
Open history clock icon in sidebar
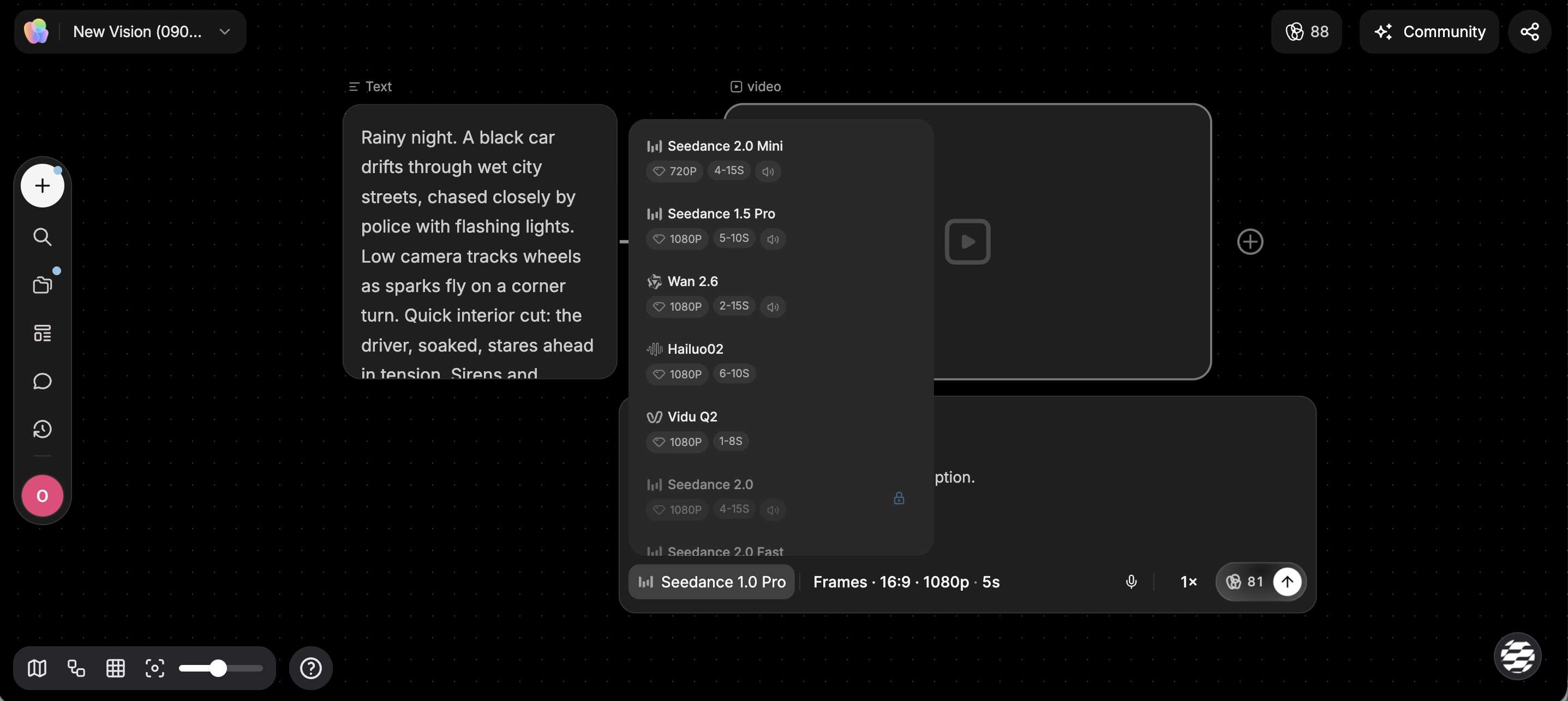tap(42, 429)
